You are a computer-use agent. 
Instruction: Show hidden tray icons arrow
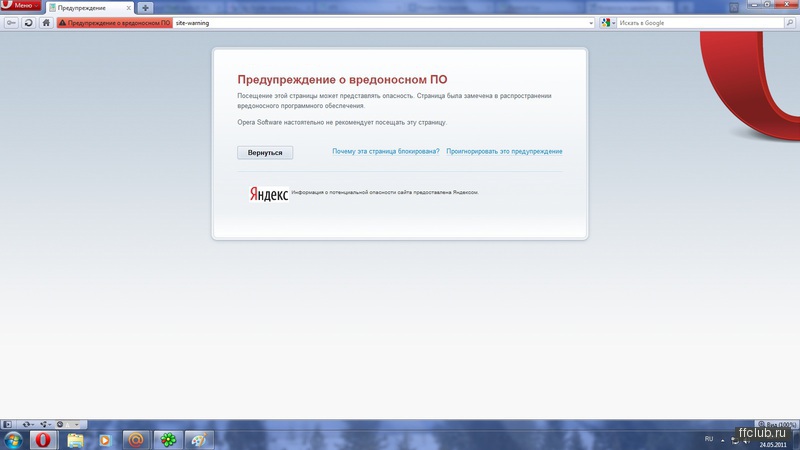click(722, 440)
